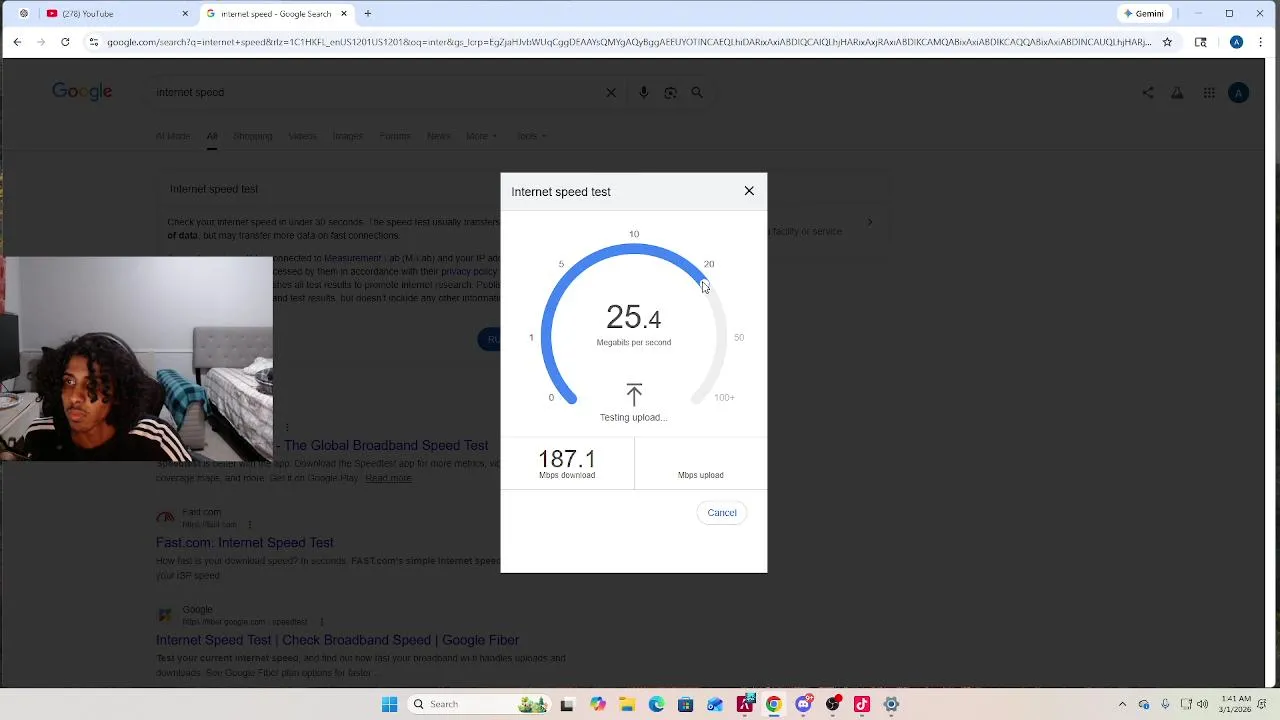Close the YouTube tab
Screen dimensions: 1280x720
pos(185,14)
